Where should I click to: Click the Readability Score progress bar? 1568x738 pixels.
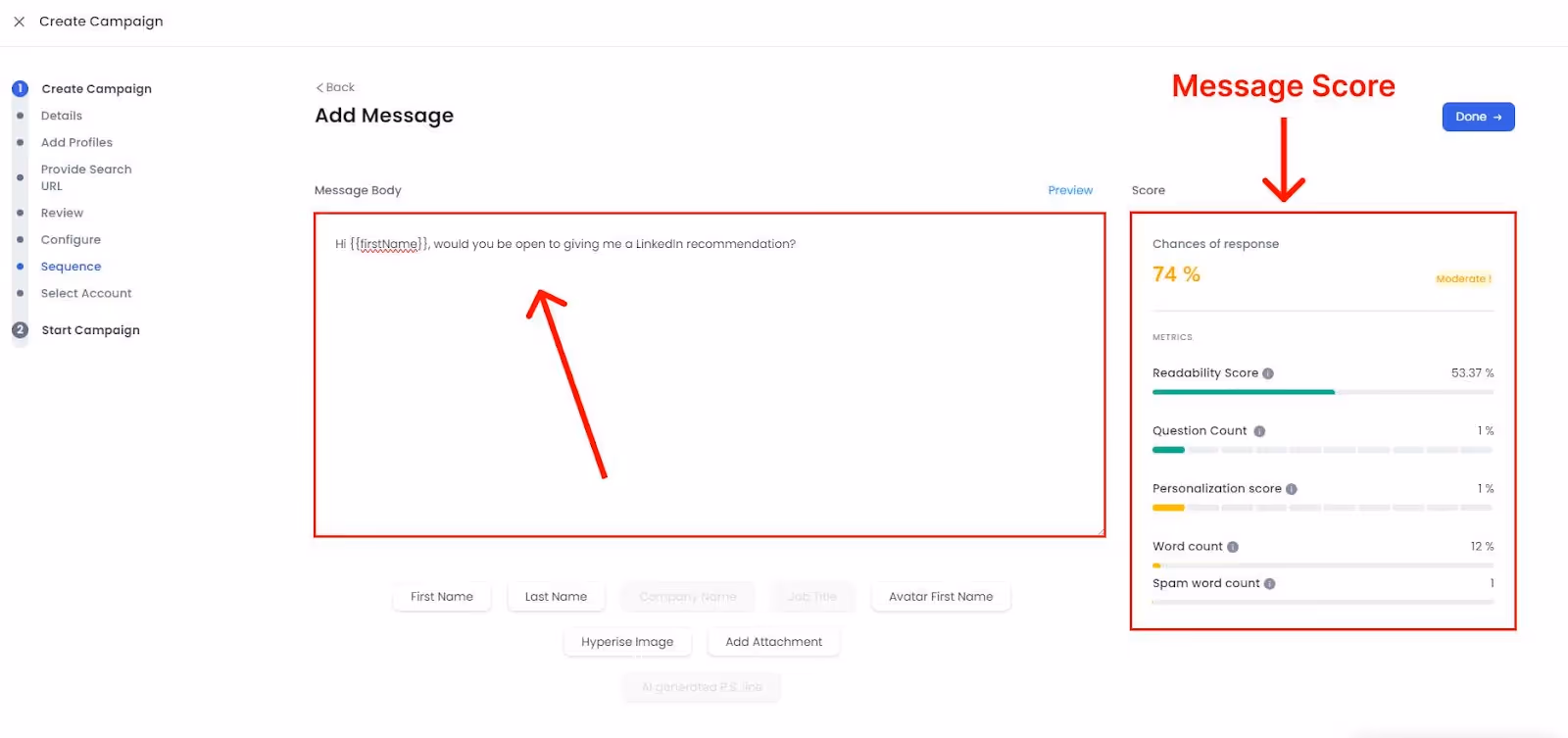tap(1323, 392)
